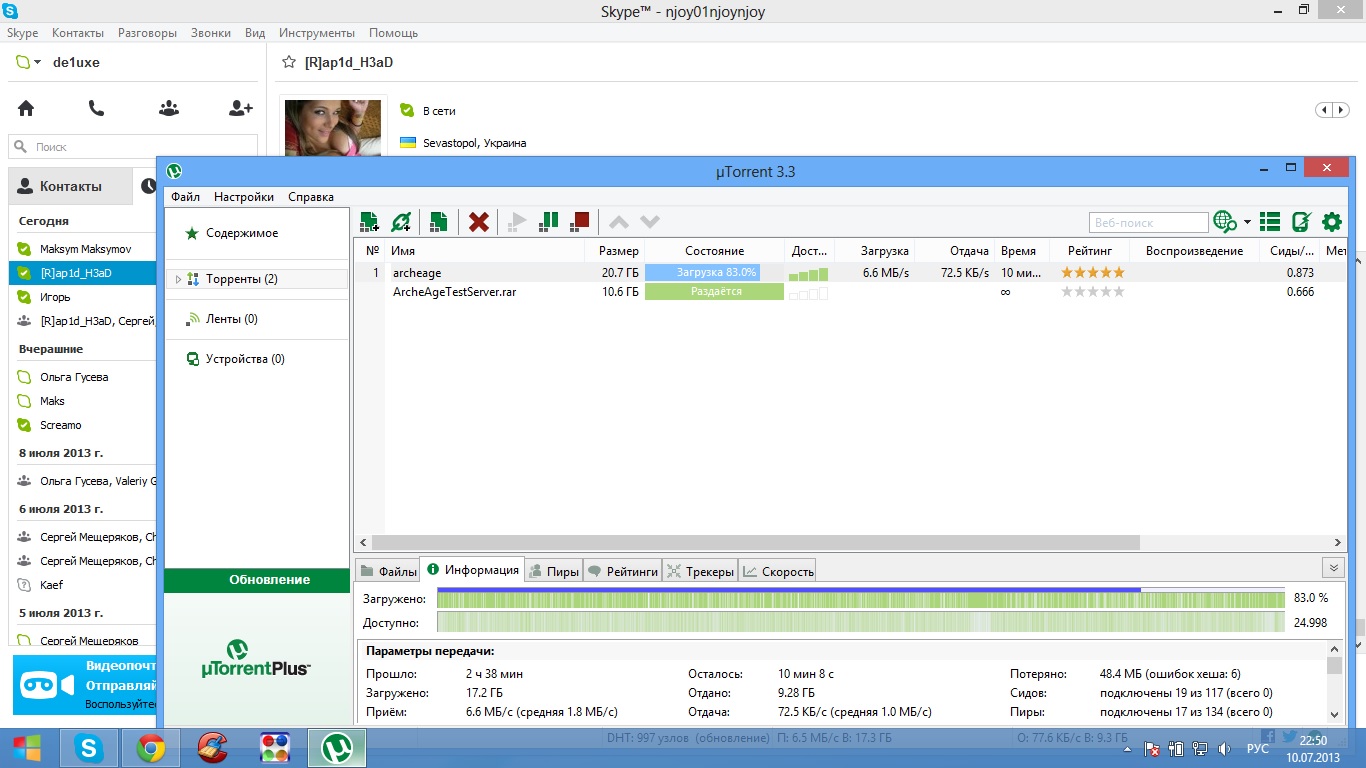
Task: Click the Skype call phones icon
Action: (x=96, y=108)
